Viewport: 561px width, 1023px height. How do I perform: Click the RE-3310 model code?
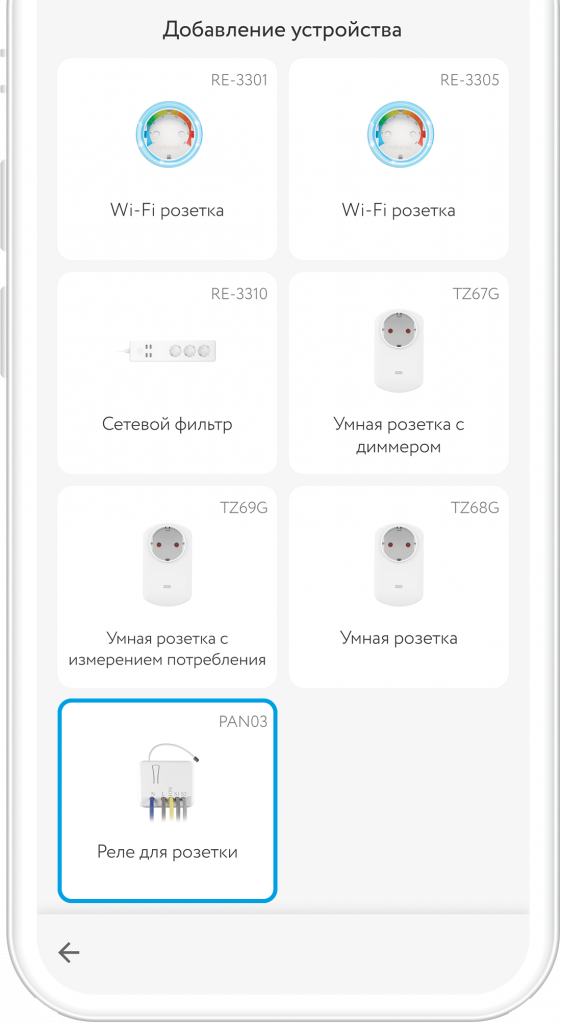pyautogui.click(x=239, y=294)
